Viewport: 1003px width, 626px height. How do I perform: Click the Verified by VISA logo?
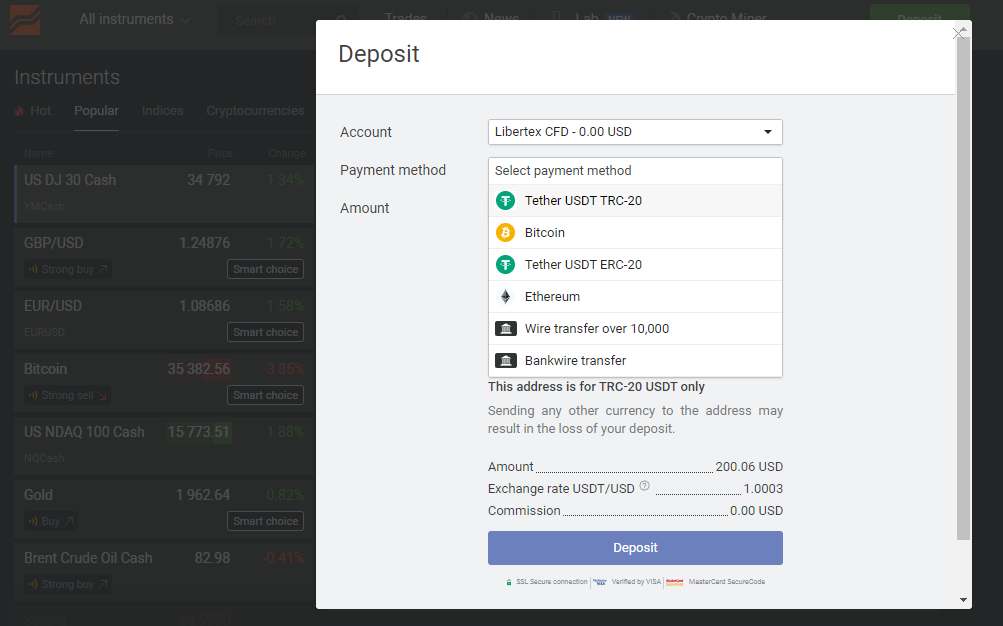[x=600, y=582]
